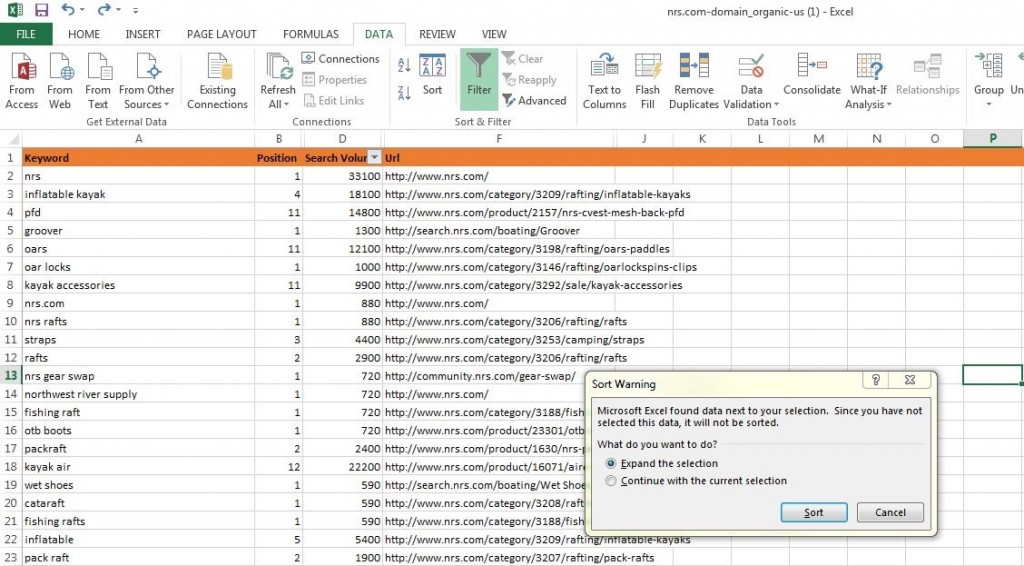Switch to the INSERT tab

[142, 34]
